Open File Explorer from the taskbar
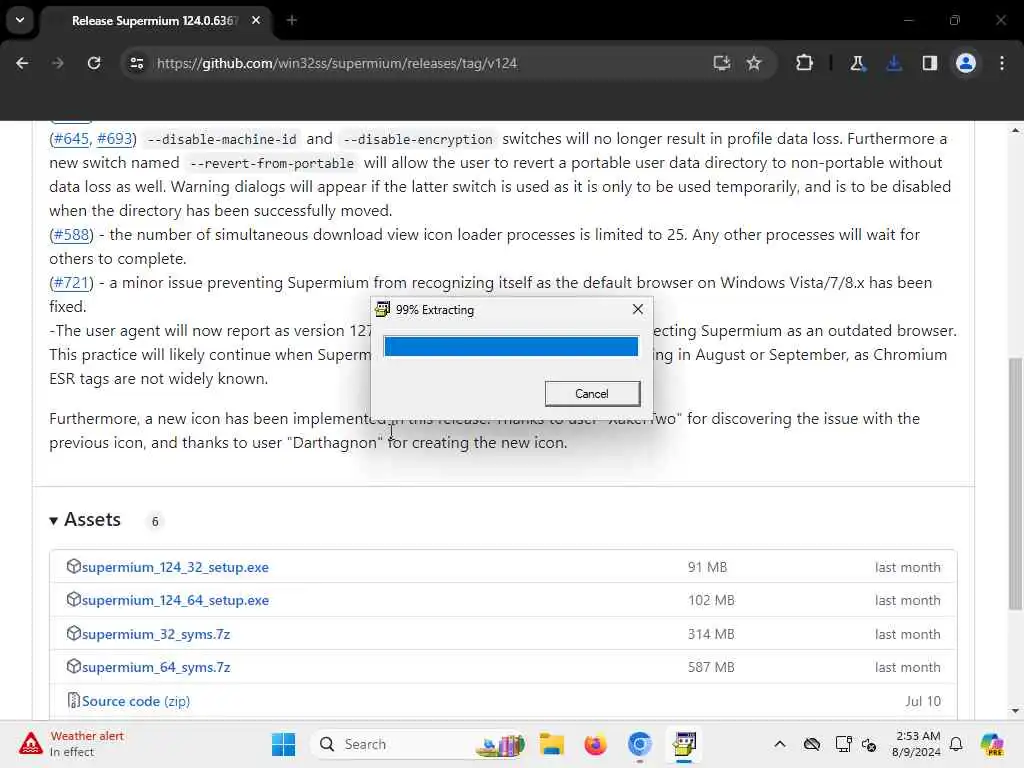Viewport: 1024px width, 768px height. [x=552, y=744]
